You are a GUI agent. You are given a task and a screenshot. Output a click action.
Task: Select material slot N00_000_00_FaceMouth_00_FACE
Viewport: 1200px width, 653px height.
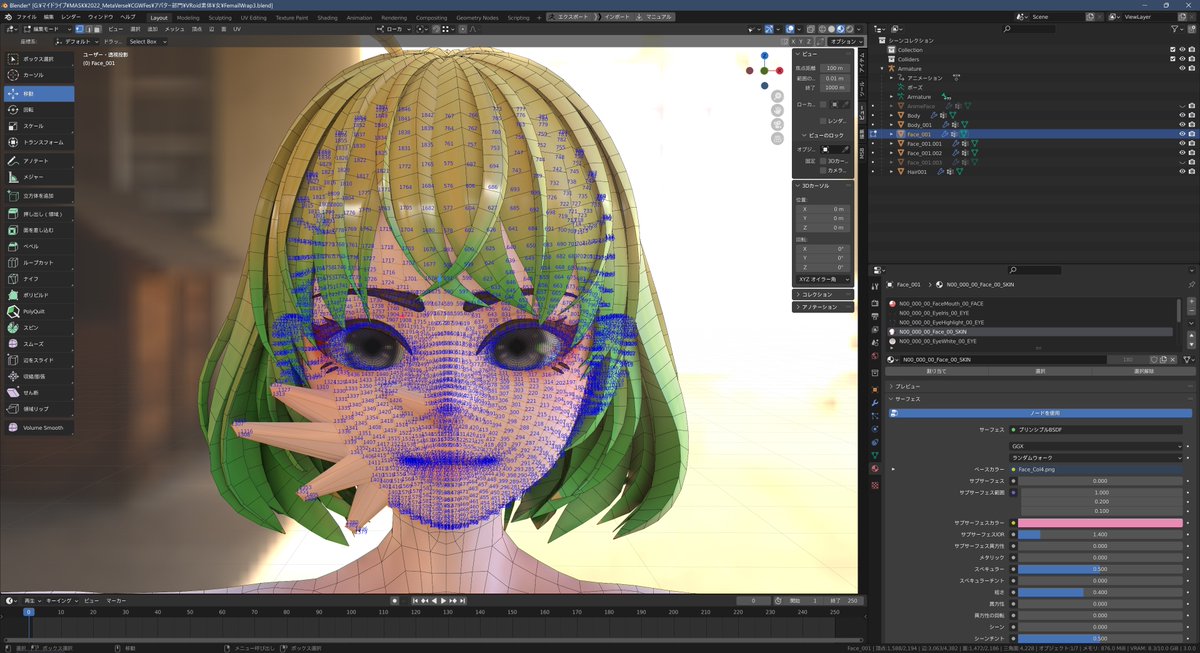1030,303
